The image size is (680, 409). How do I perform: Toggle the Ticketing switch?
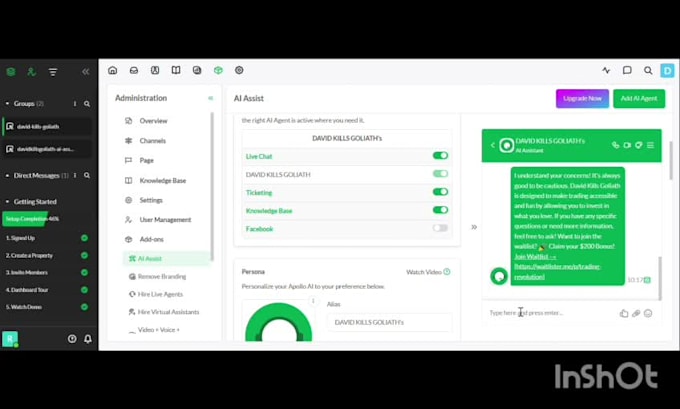pyautogui.click(x=440, y=192)
